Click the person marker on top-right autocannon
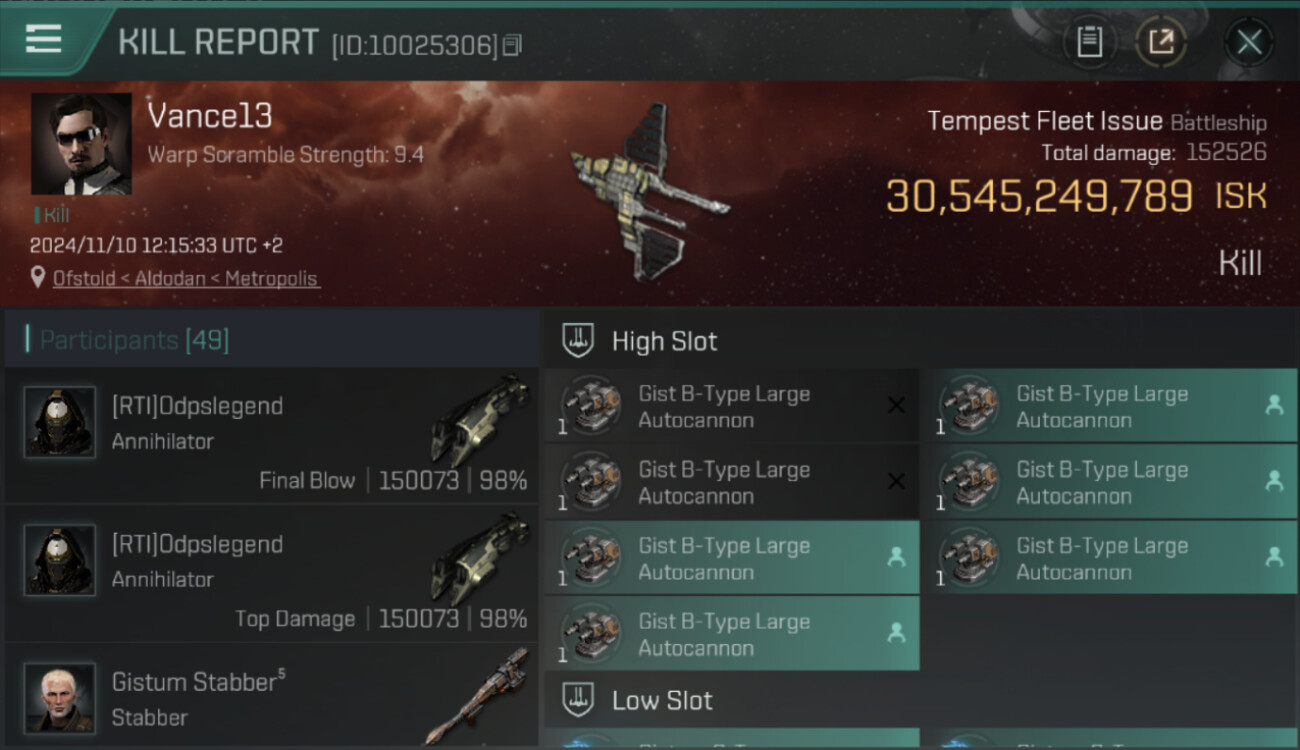The image size is (1300, 750). tap(1274, 405)
